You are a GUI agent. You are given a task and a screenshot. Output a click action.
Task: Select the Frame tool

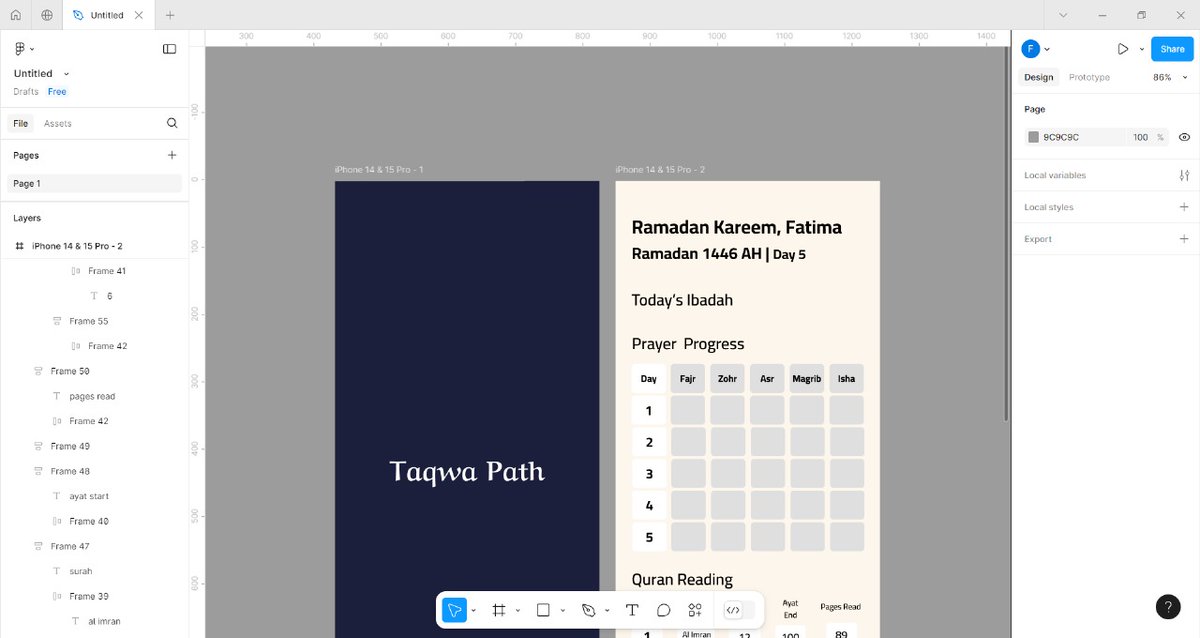(x=499, y=610)
